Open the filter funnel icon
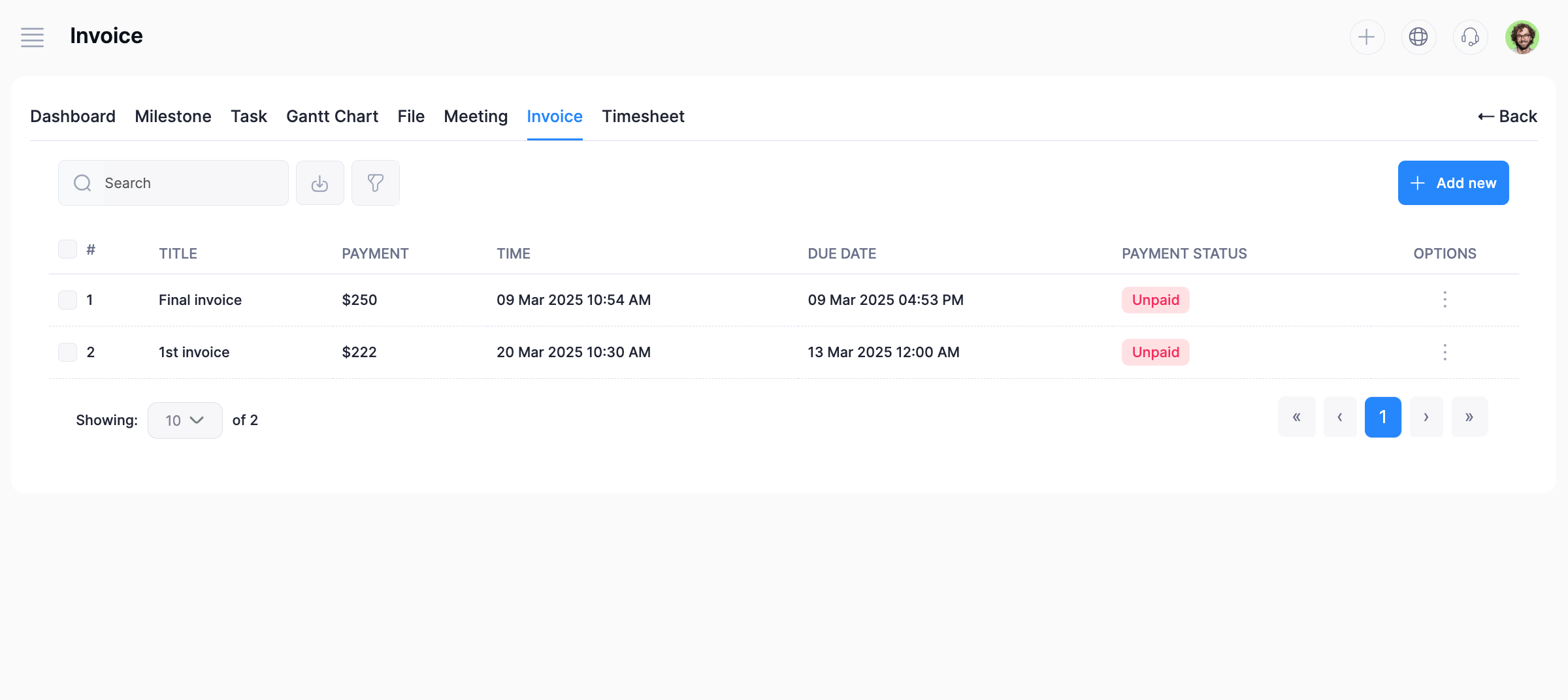1568x700 pixels. (x=376, y=183)
